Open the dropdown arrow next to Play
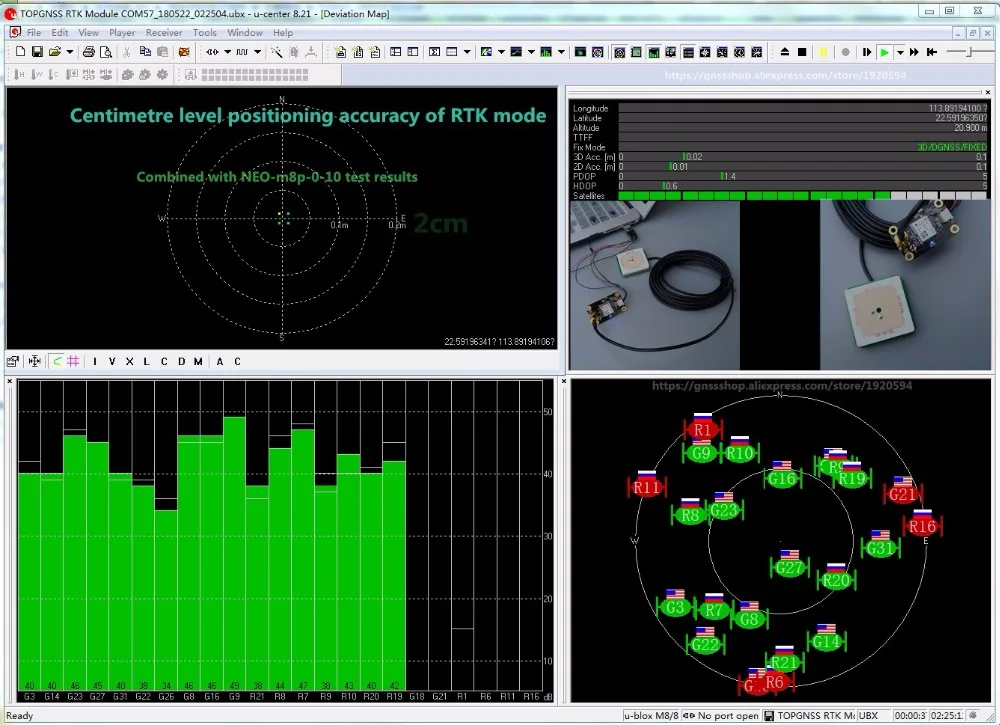Image resolution: width=1000 pixels, height=725 pixels. (900, 52)
